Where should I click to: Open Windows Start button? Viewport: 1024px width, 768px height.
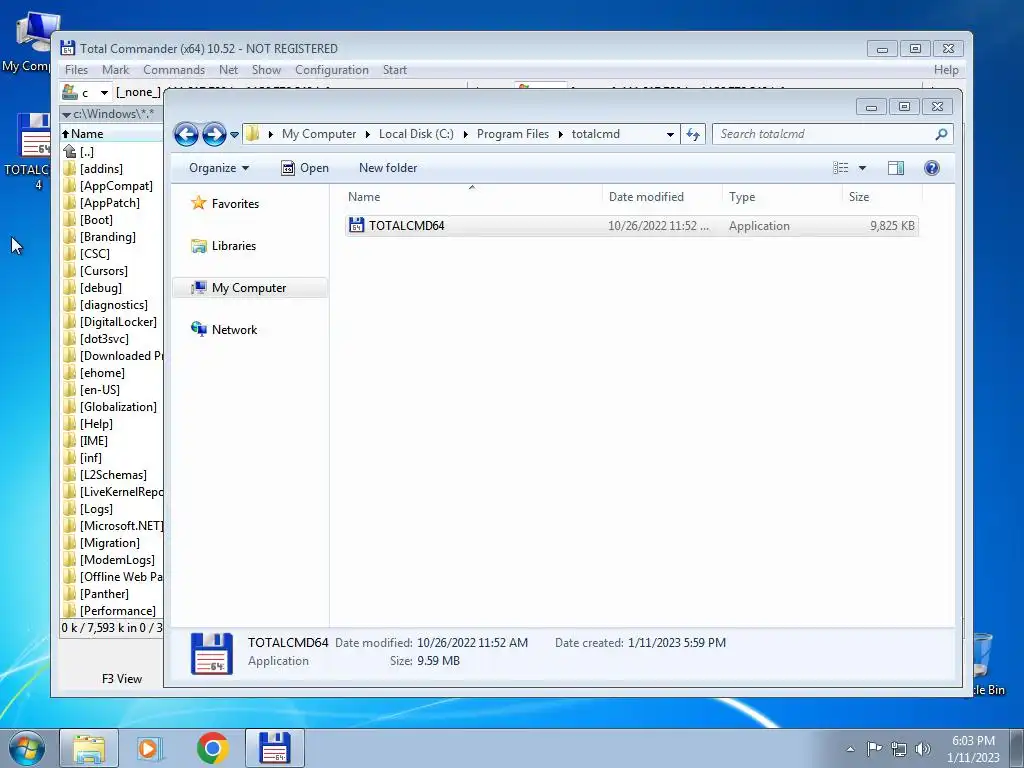coord(27,748)
